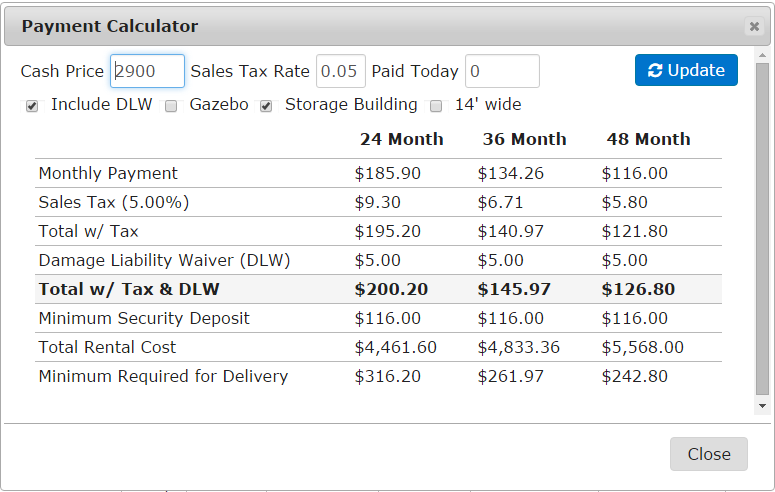Screen dimensions: 775x492
Task: Click the scrollbar up arrow
Action: pyautogui.click(x=762, y=55)
